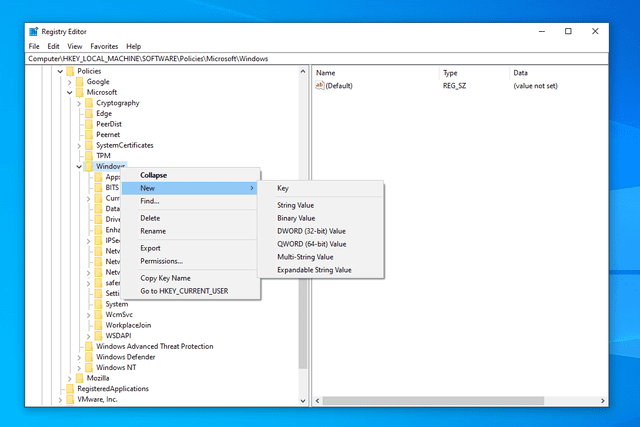Click the tree pane scroll-up arrow
The width and height of the screenshot is (640, 427).
(303, 71)
